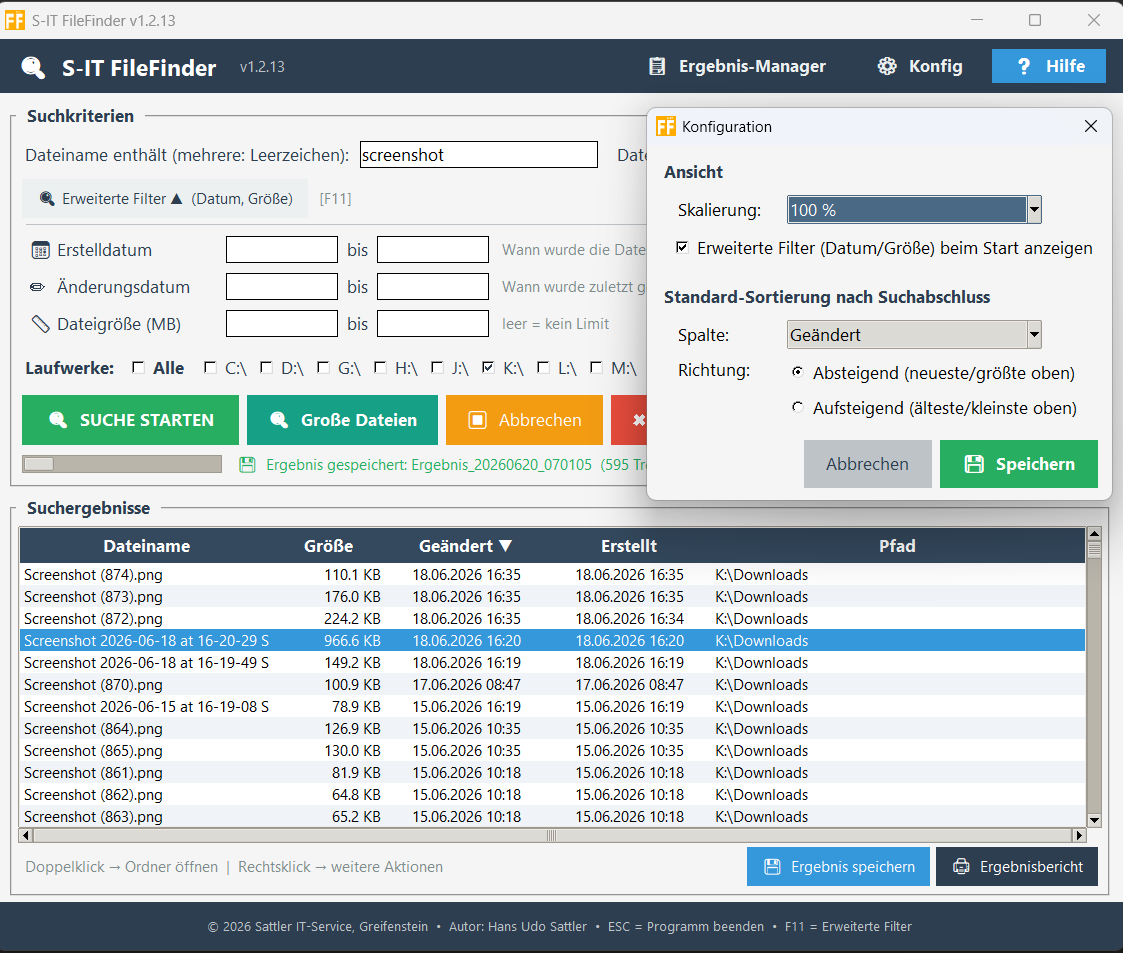Sort results by Geändert column
The height and width of the screenshot is (953, 1123).
pos(466,546)
